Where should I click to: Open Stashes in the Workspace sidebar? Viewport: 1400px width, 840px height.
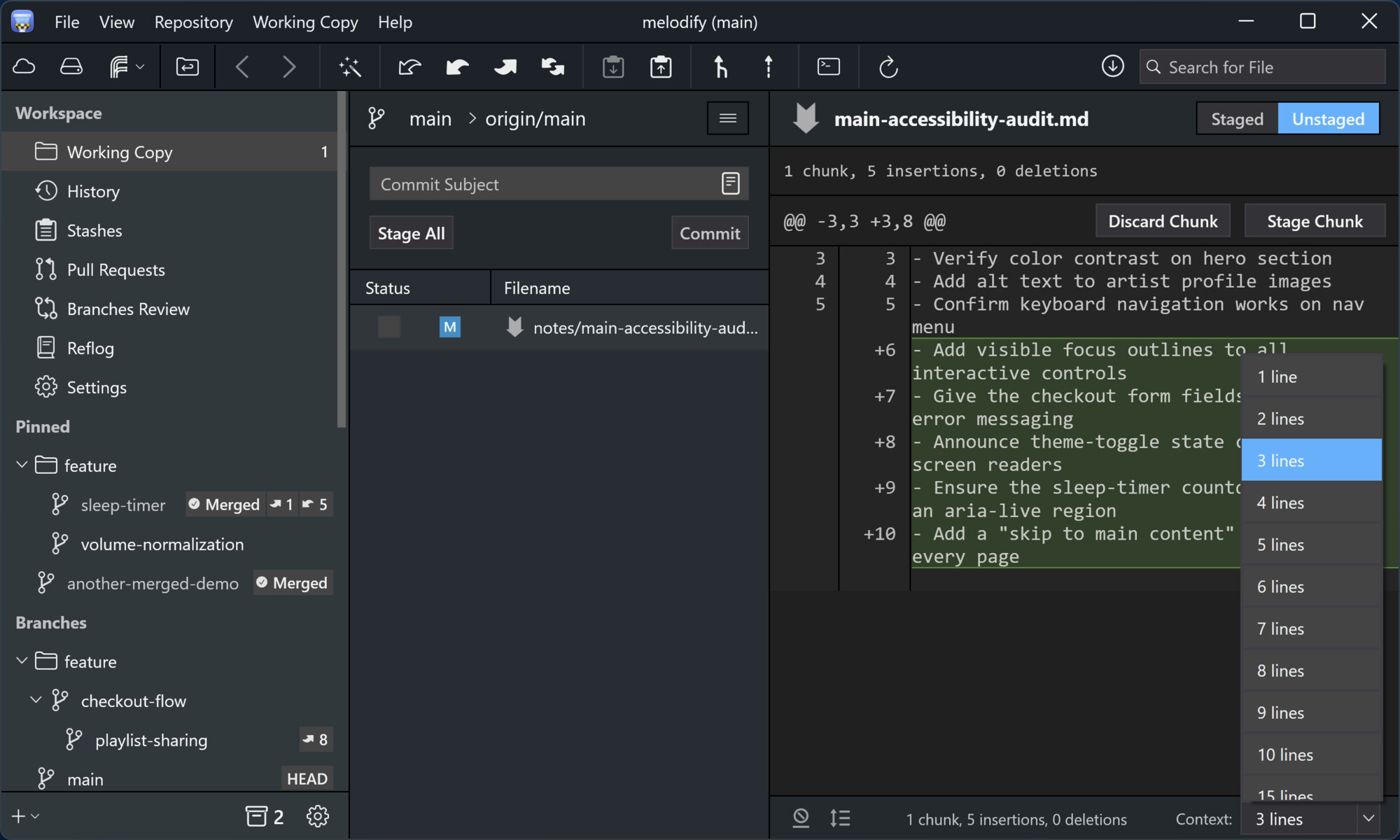pos(169,230)
